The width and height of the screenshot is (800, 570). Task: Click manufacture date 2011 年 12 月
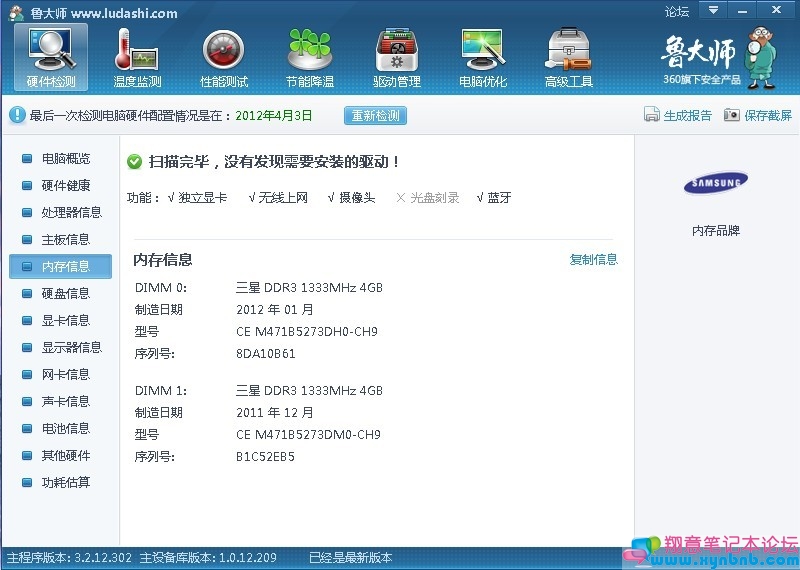tap(274, 413)
